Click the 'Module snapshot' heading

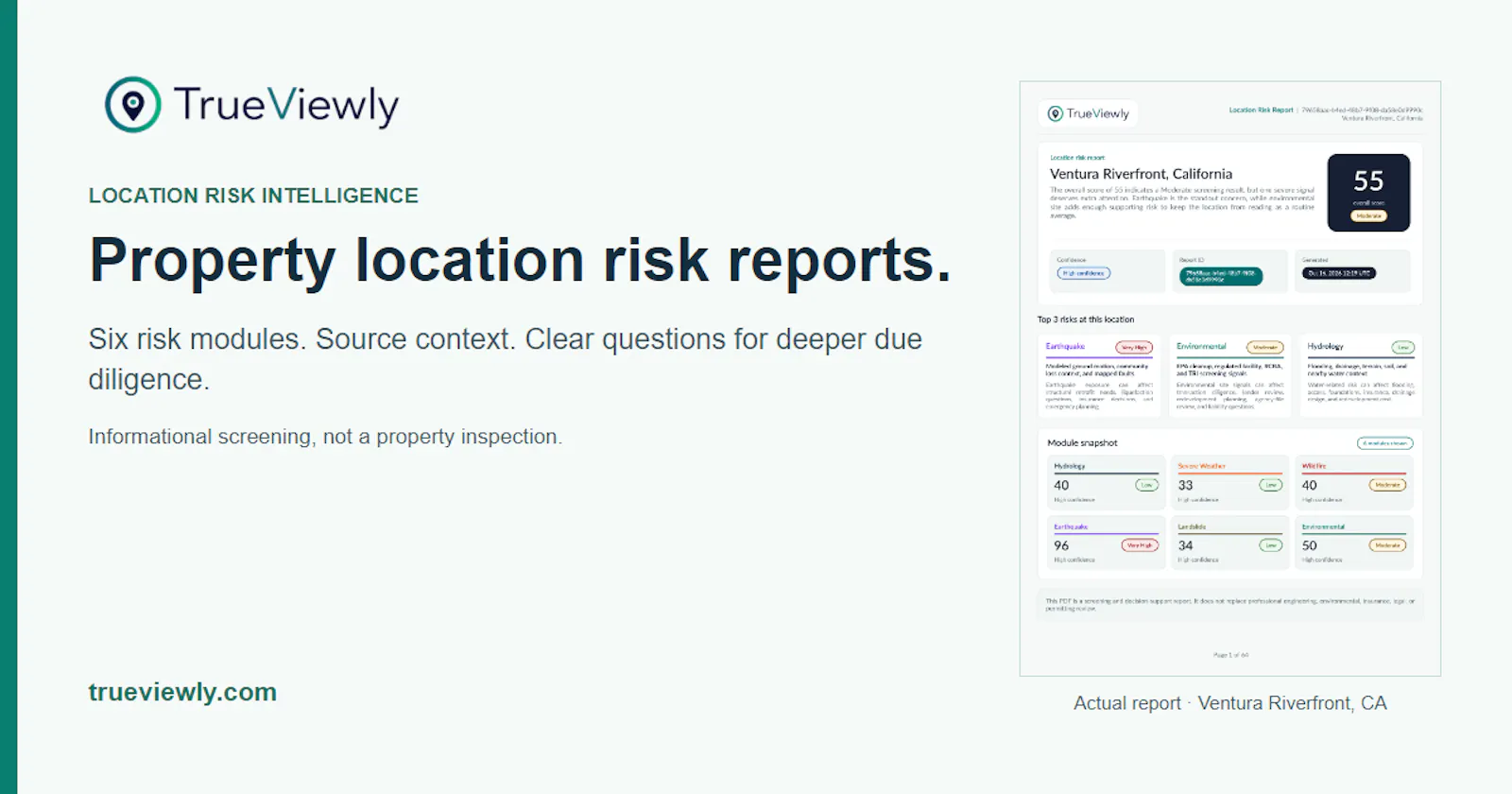pos(1082,443)
